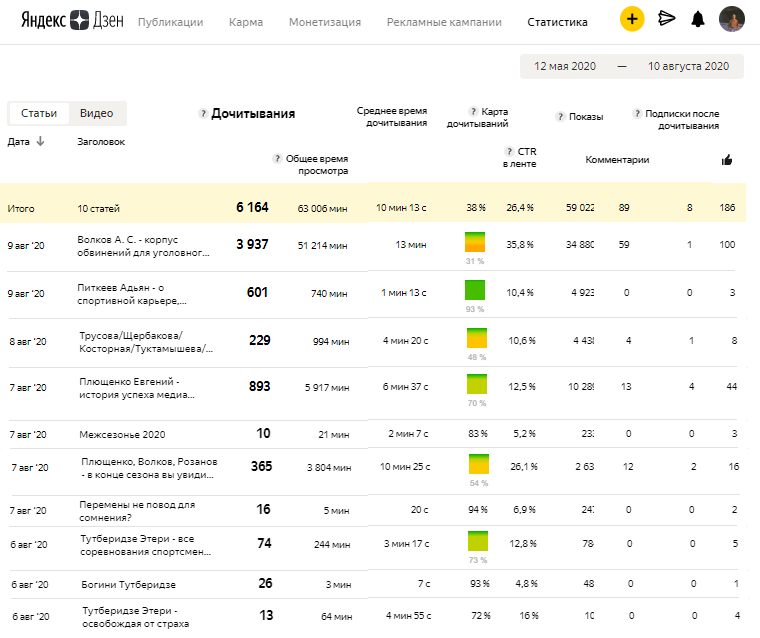Open article Плющенко Евгений - история успеха
Viewport: 760px width, 638px height.
pos(137,388)
